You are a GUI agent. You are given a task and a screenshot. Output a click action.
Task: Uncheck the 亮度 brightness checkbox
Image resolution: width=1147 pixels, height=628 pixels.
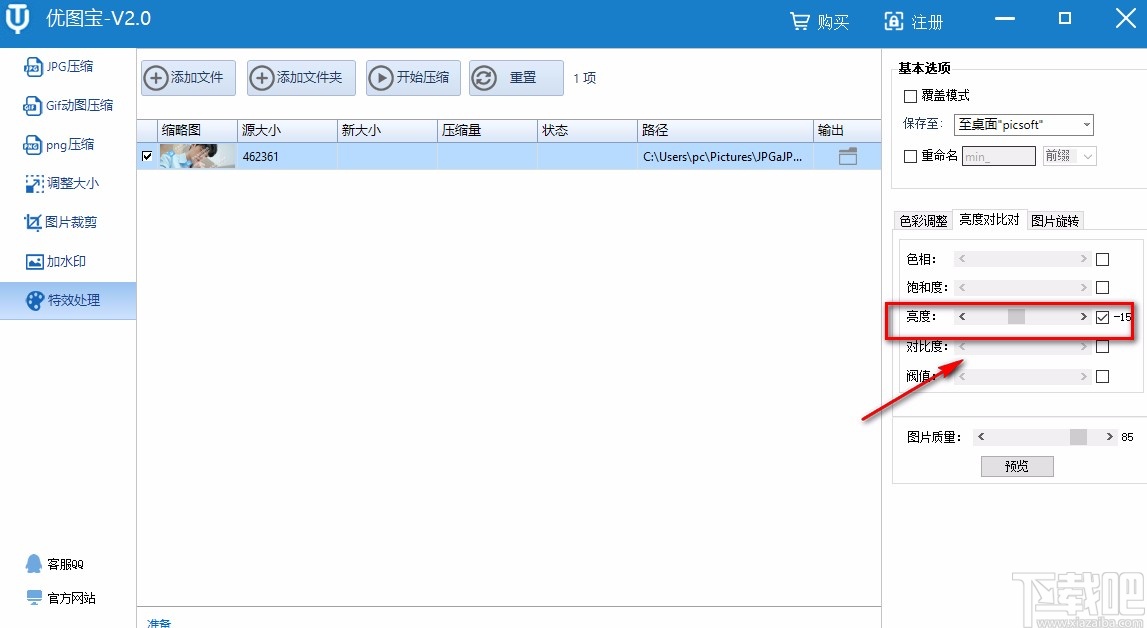[x=1104, y=317]
